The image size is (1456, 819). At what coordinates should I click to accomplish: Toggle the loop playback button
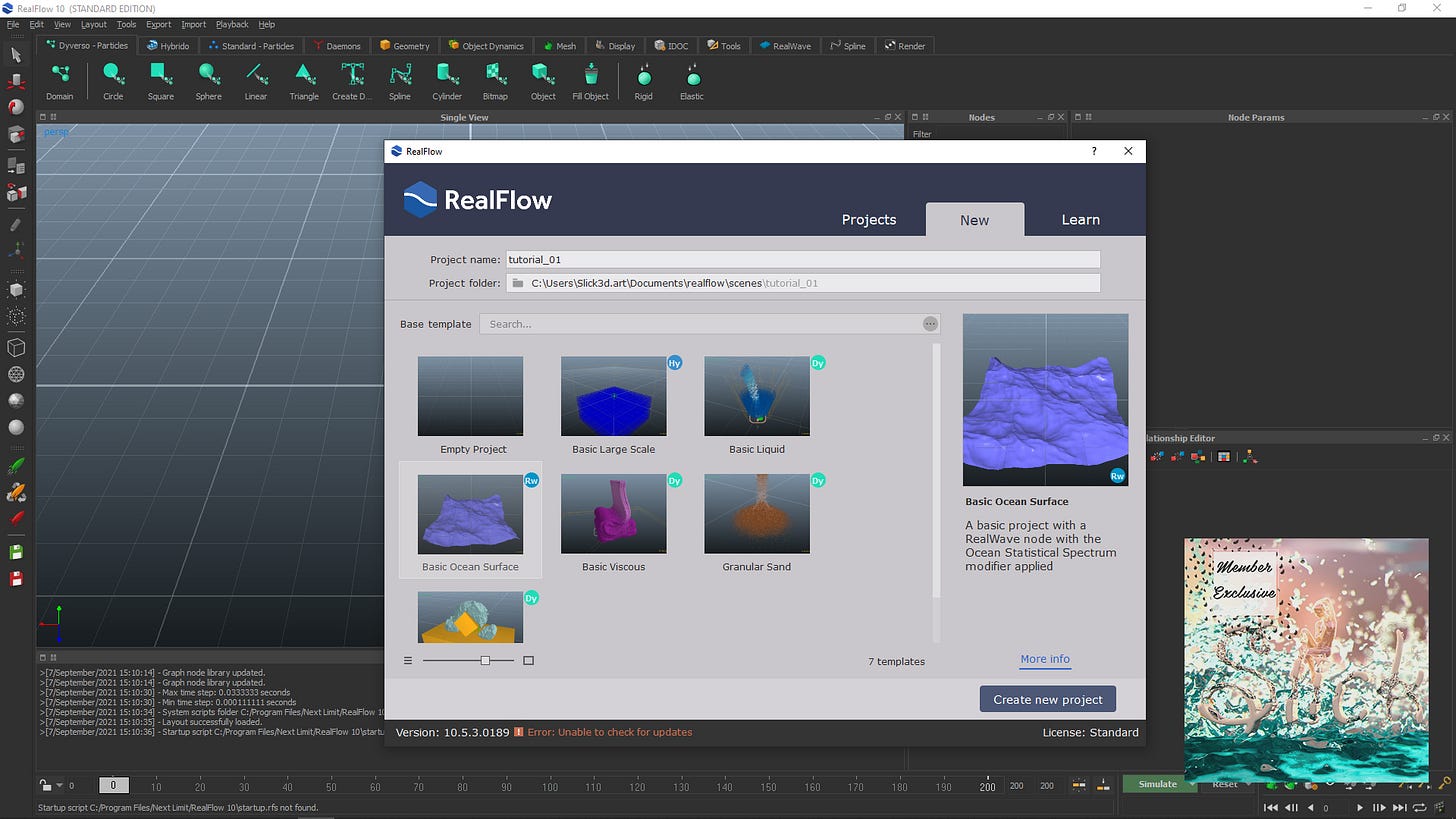tap(1420, 807)
